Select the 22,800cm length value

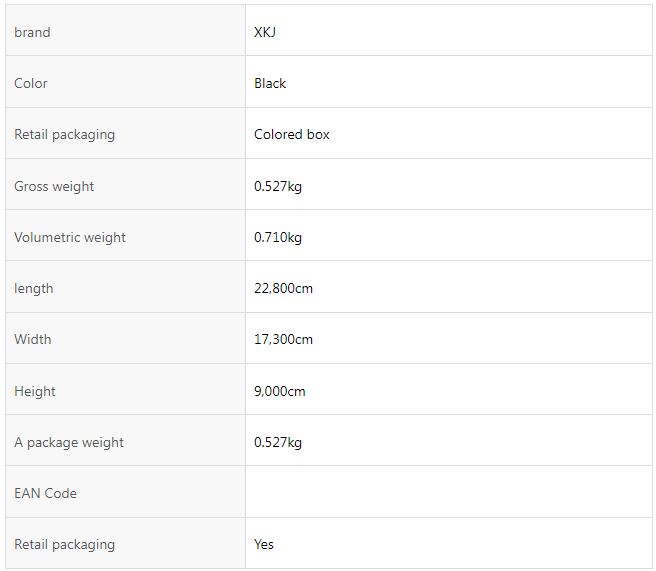click(x=283, y=288)
